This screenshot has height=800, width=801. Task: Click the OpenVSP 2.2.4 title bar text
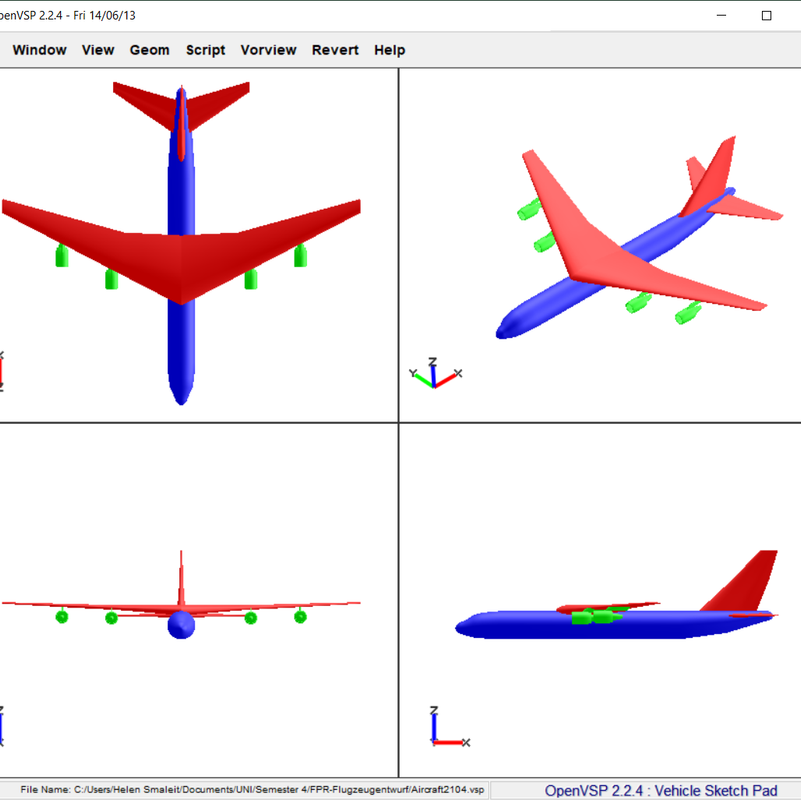pyautogui.click(x=68, y=15)
